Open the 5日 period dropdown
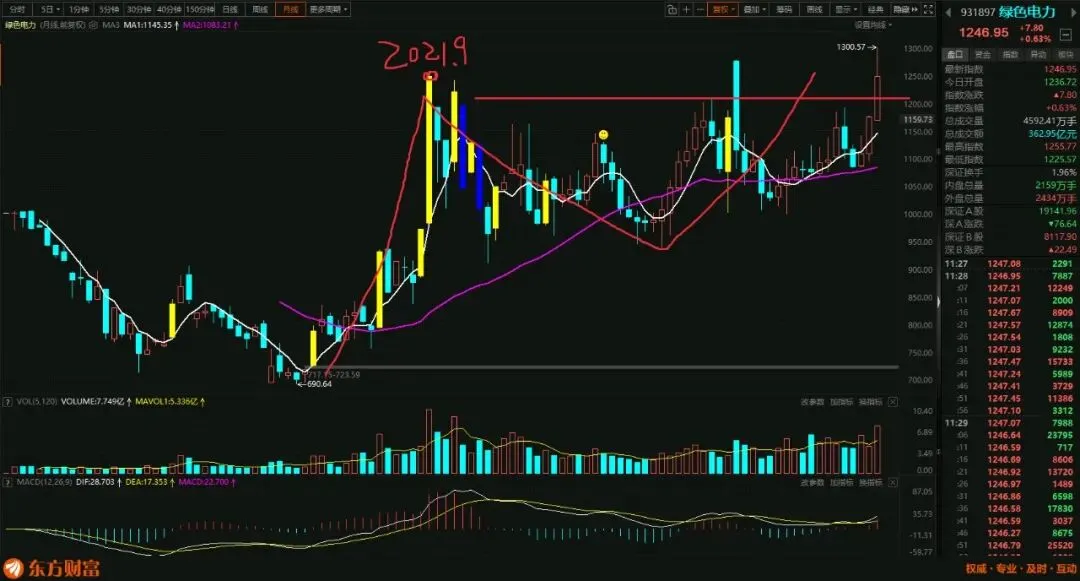The height and width of the screenshot is (581, 1080). click(50, 10)
